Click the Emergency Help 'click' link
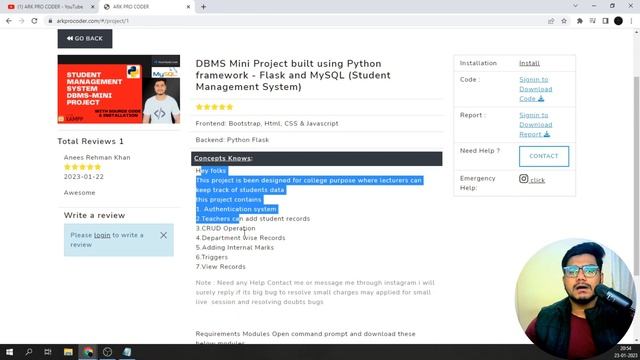 pyautogui.click(x=538, y=180)
